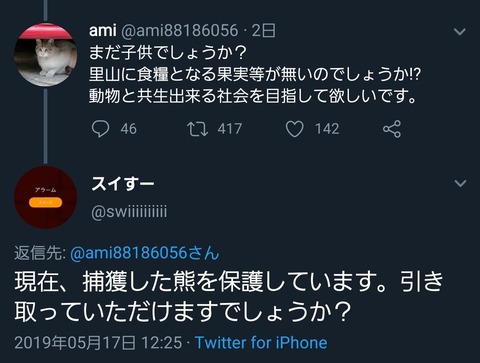Click the display name スイすー
The height and width of the screenshot is (363, 480).
(x=123, y=183)
